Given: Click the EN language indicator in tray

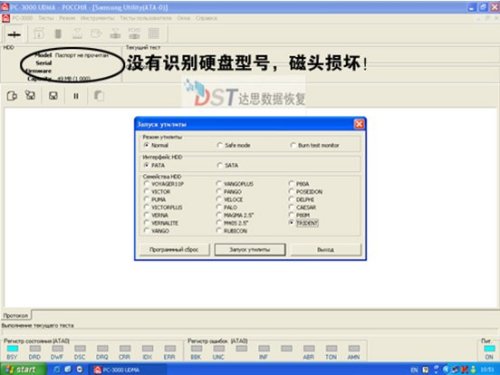Looking at the screenshot, I should click(414, 370).
